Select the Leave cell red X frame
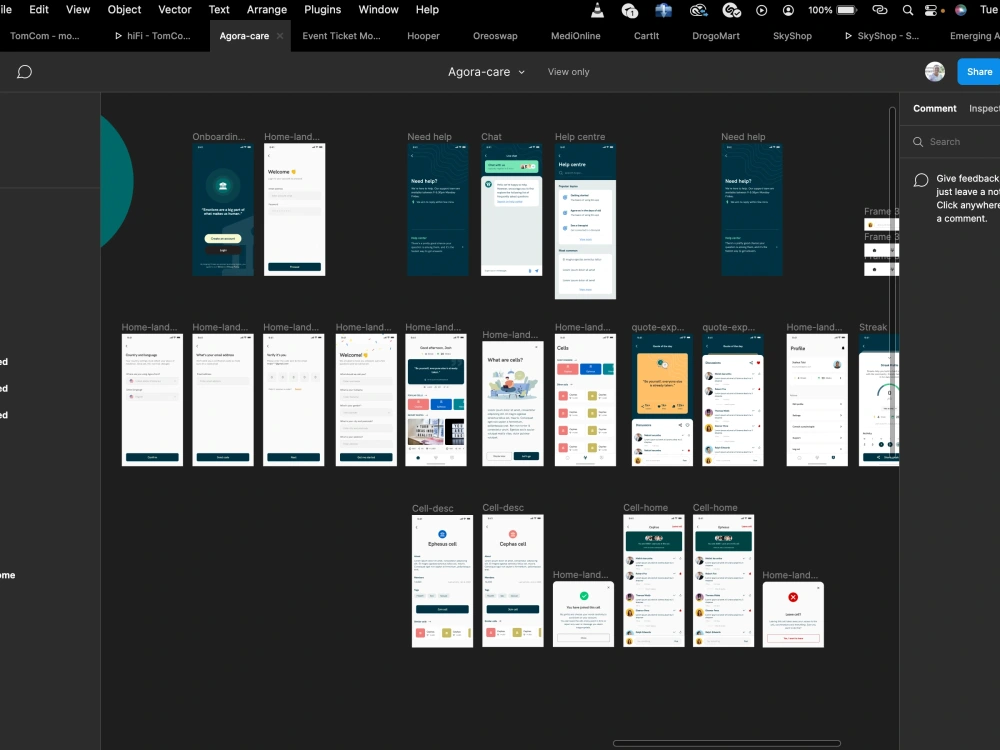This screenshot has width=1000, height=750. 793,615
